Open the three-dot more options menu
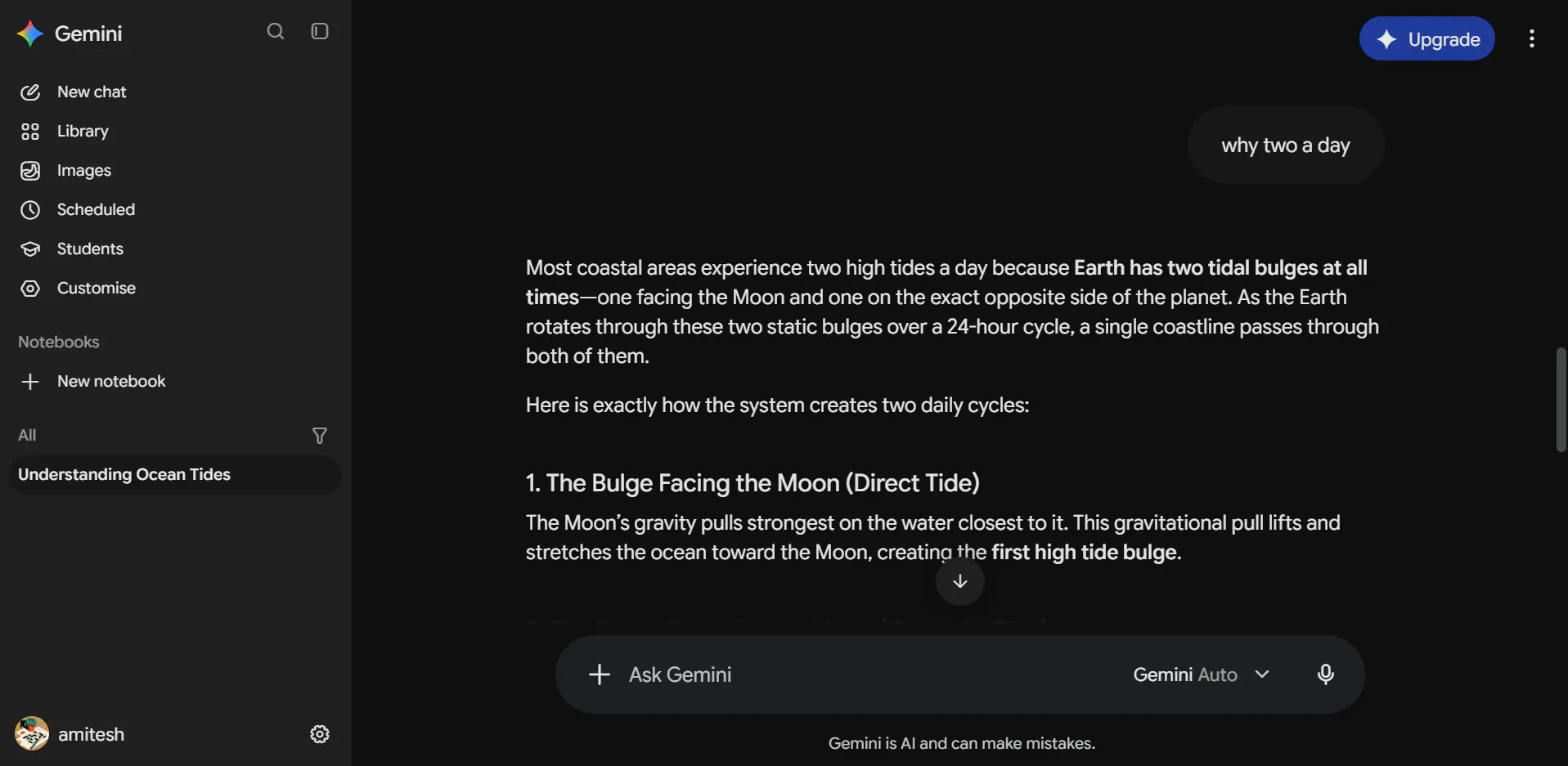The image size is (1568, 766). tap(1532, 39)
